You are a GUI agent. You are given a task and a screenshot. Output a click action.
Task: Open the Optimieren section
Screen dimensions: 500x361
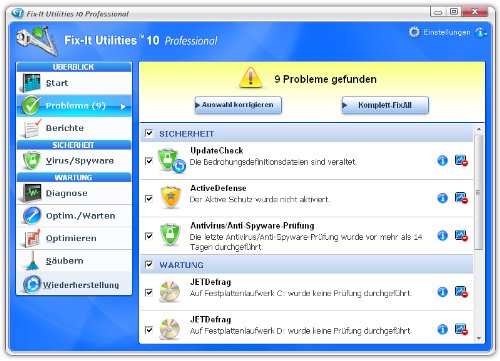click(x=74, y=238)
